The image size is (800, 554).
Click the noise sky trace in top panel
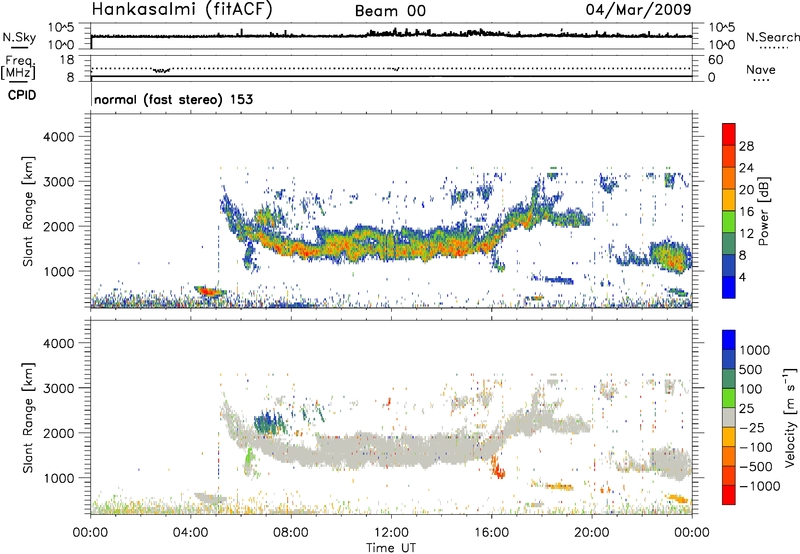[391, 35]
